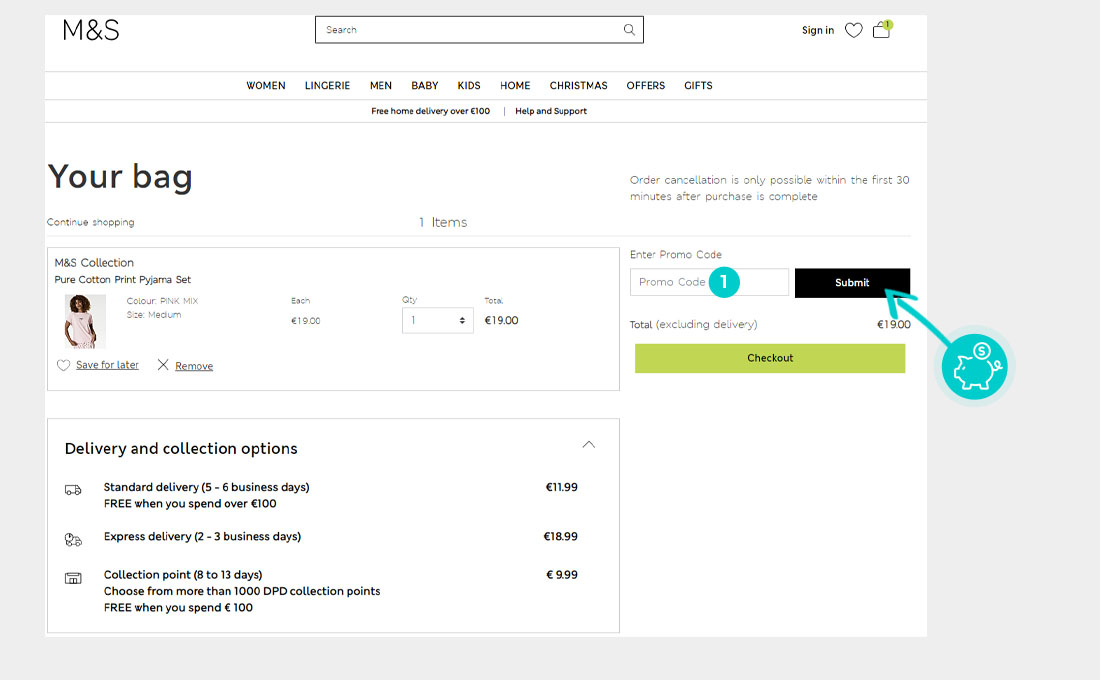Click the M&S logo
The width and height of the screenshot is (1100, 680).
coord(91,30)
